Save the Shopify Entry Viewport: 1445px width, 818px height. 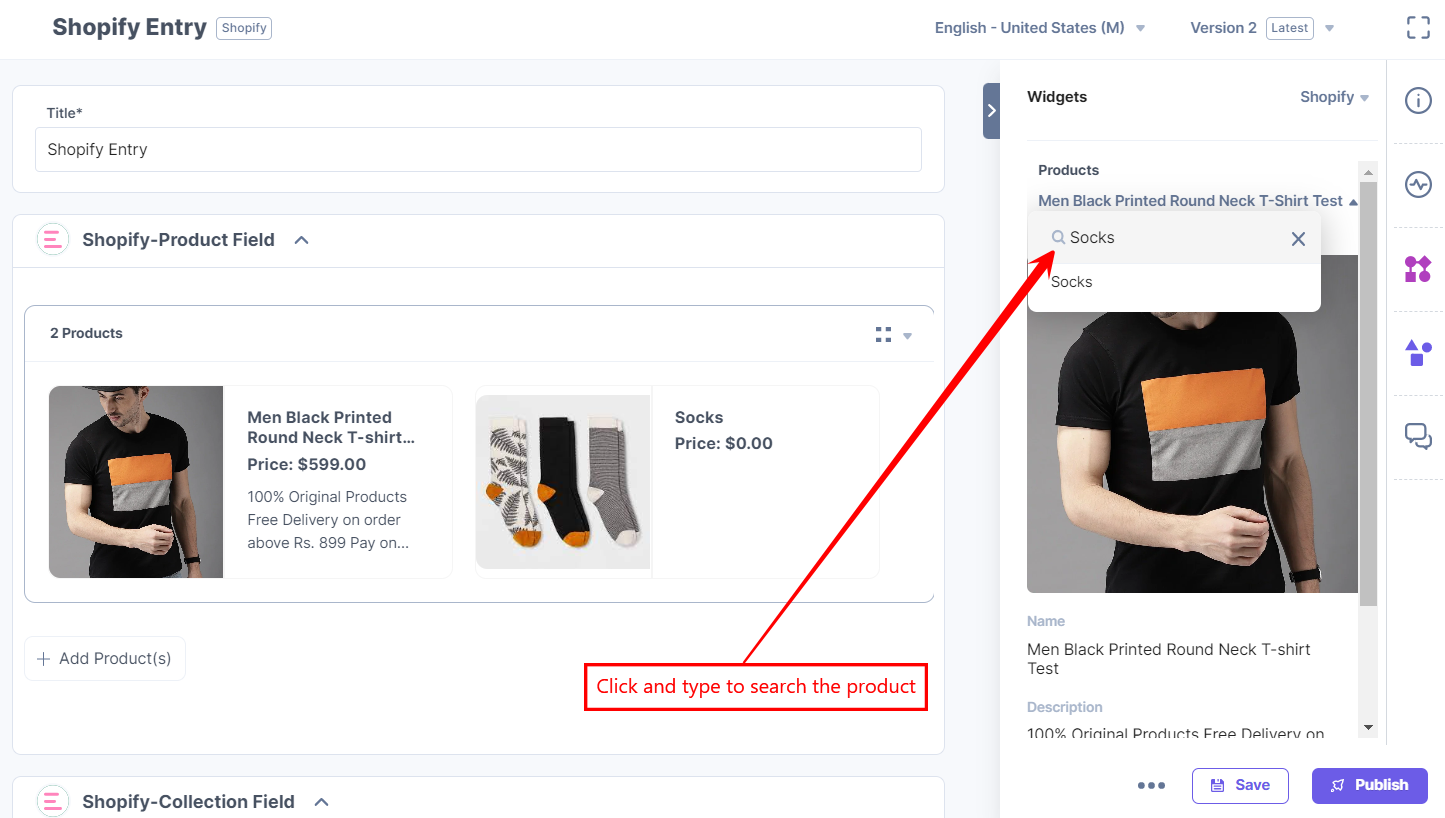(x=1240, y=785)
